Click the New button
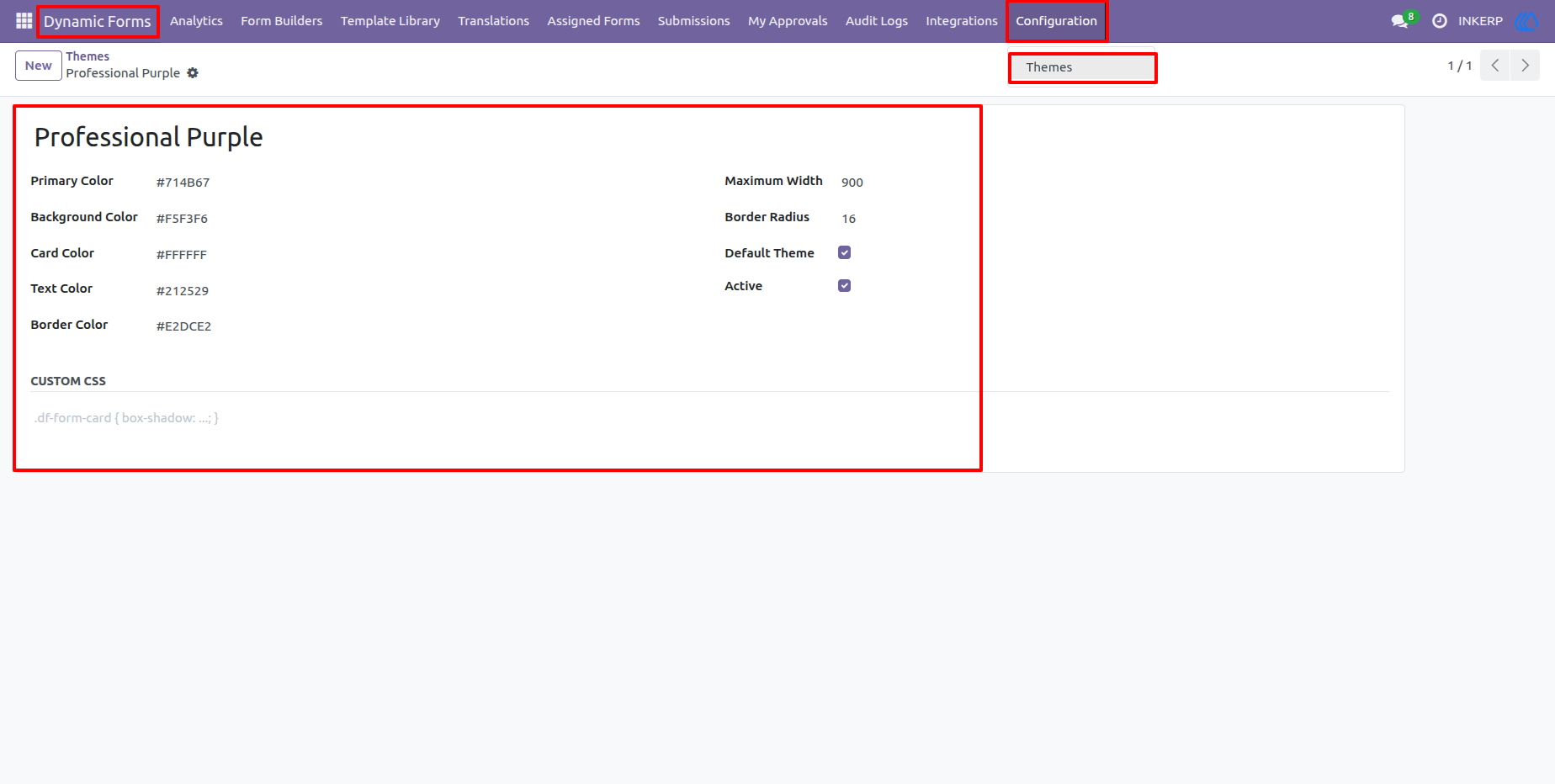Screen dimensions: 1555x784 pyautogui.click(x=39, y=66)
